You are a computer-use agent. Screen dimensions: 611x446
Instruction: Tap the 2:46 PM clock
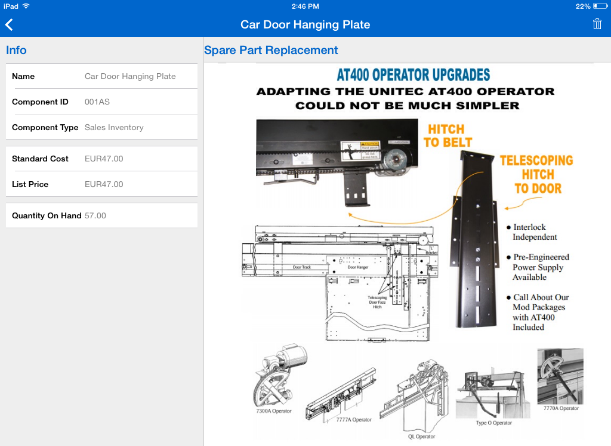pos(305,5)
